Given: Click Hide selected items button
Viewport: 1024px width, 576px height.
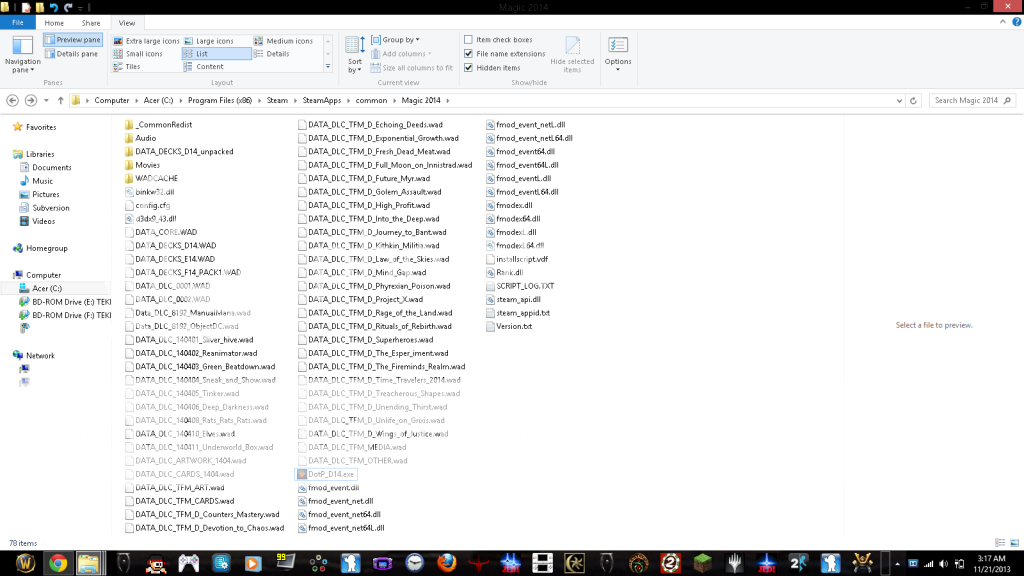Looking at the screenshot, I should pyautogui.click(x=572, y=55).
